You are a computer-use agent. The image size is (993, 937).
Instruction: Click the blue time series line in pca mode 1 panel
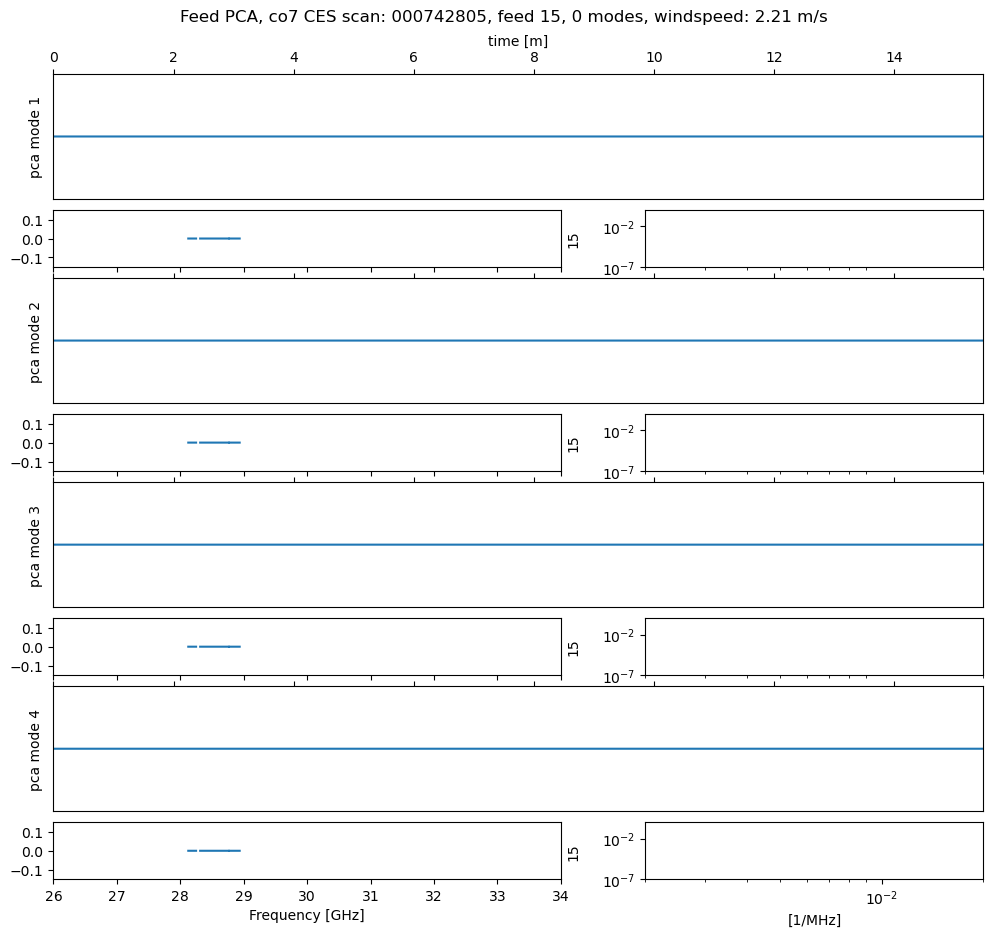(518, 136)
